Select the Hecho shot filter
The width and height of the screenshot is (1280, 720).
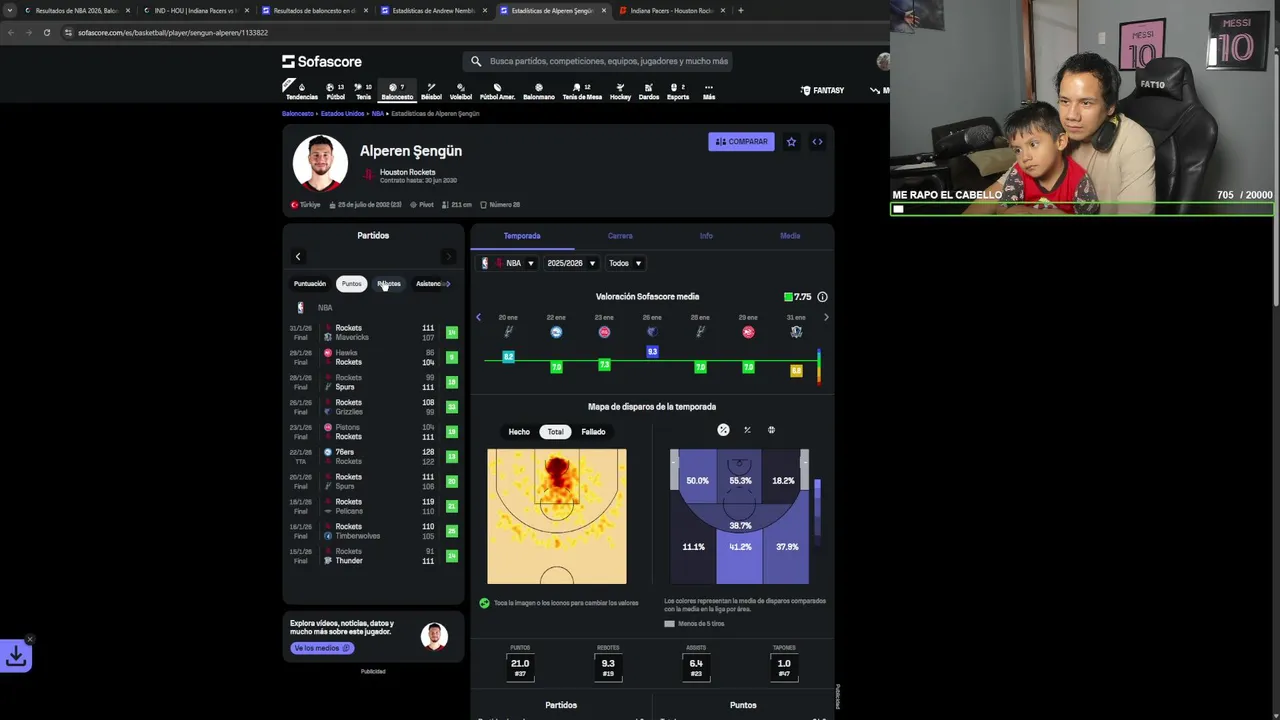click(519, 432)
